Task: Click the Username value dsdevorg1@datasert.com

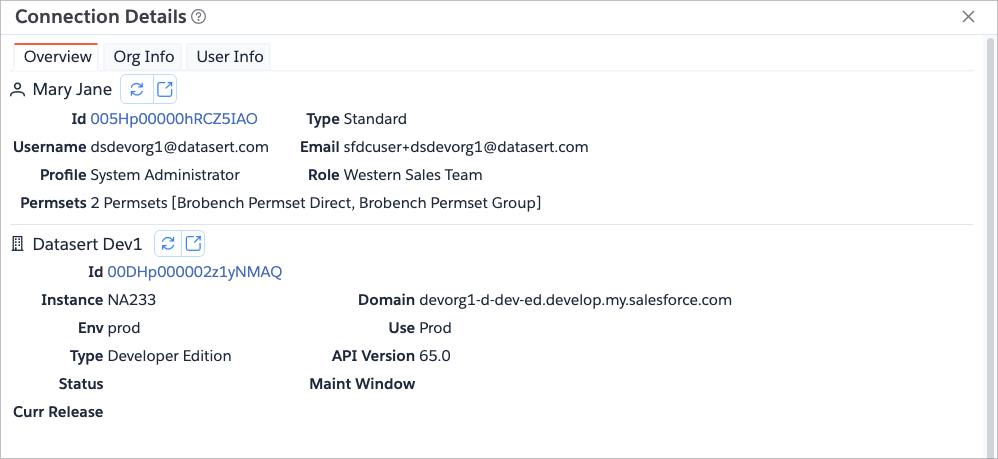Action: (179, 147)
